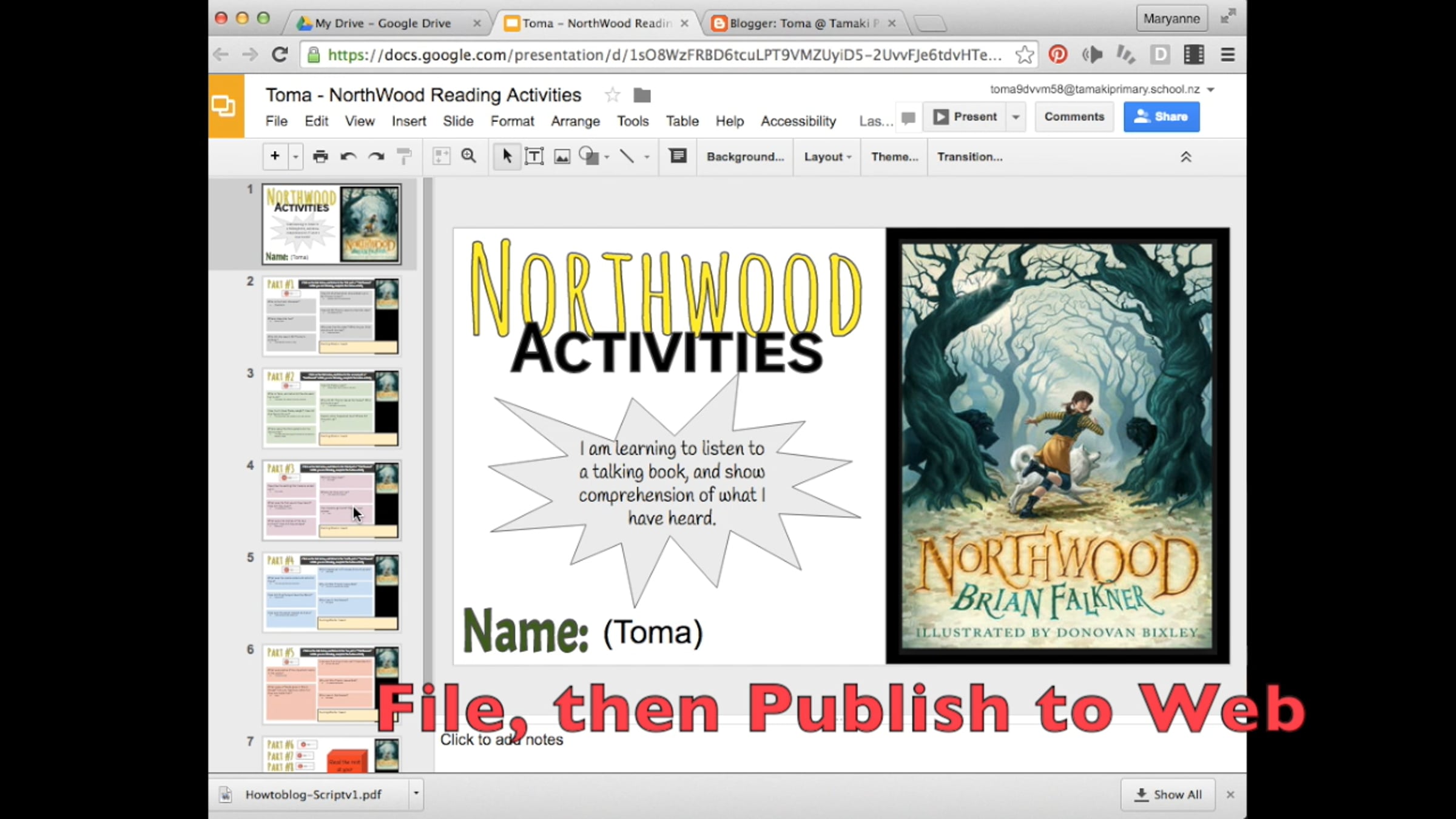The width and height of the screenshot is (1456, 819).
Task: Select the line tool
Action: click(627, 157)
